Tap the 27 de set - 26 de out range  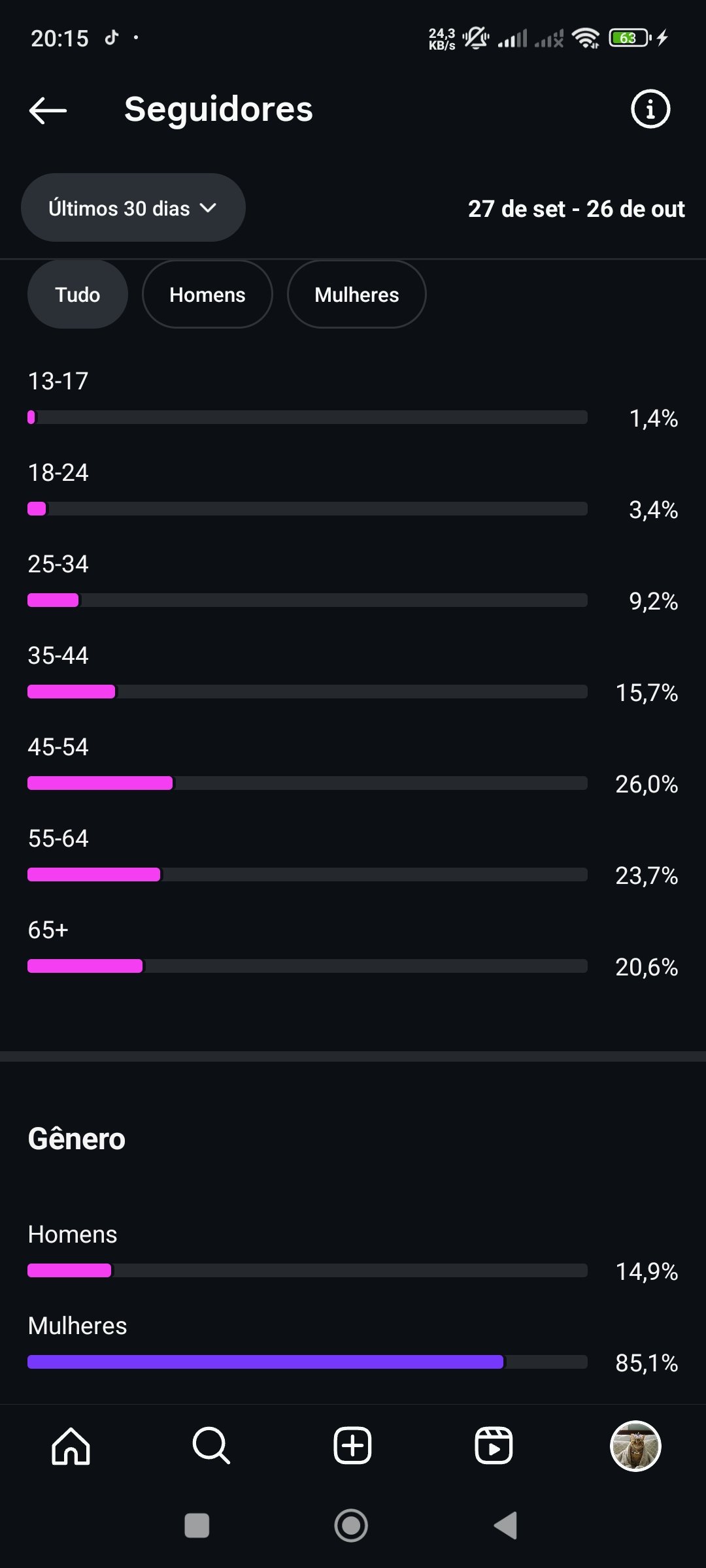click(576, 209)
